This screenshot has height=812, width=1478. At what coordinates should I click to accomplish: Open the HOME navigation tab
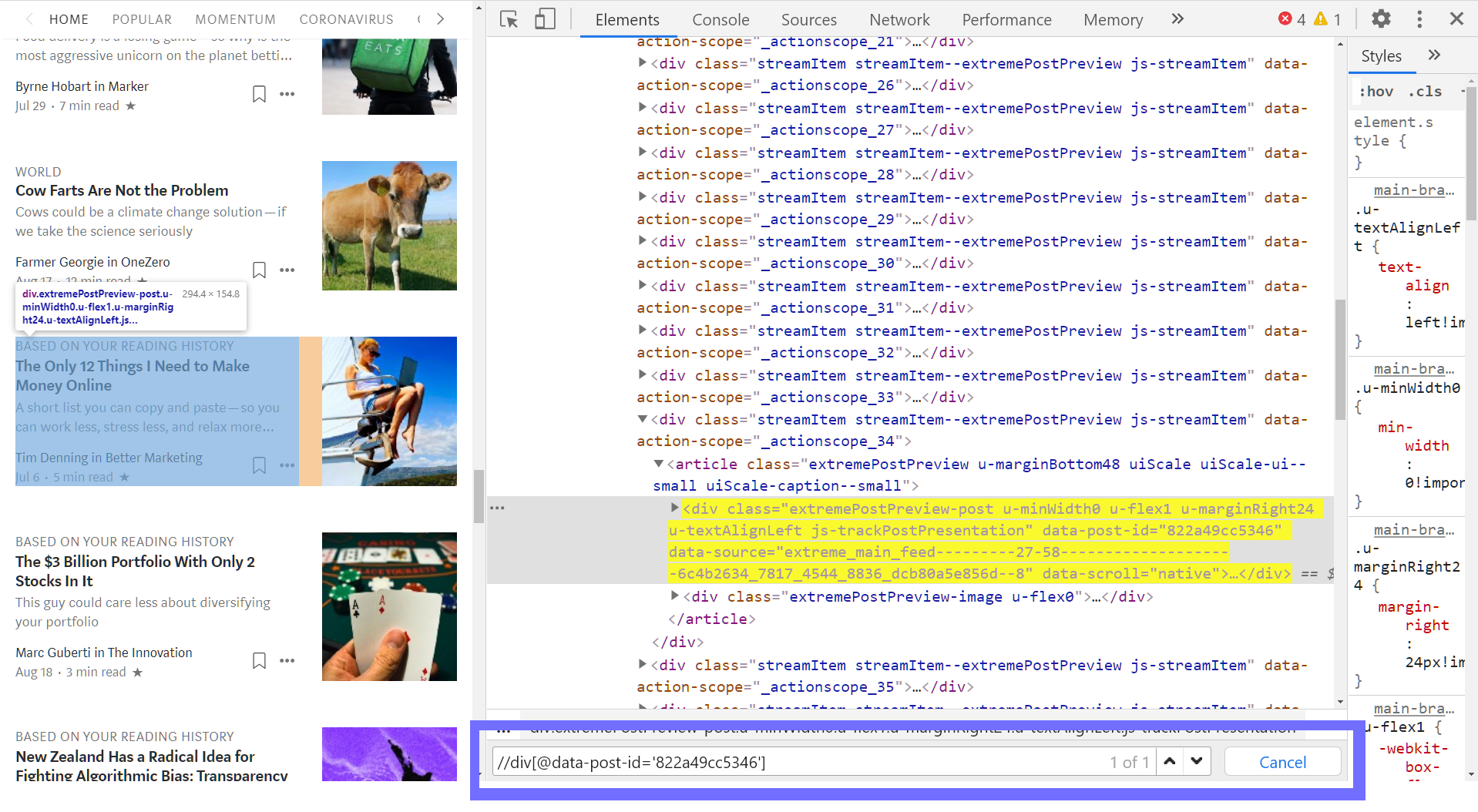(x=69, y=19)
